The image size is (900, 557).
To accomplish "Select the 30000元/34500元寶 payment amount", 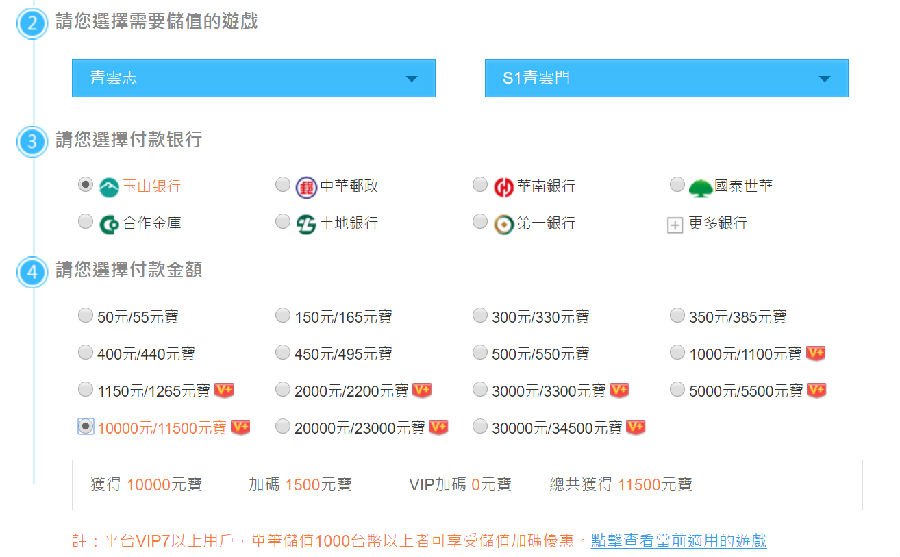I will [480, 427].
